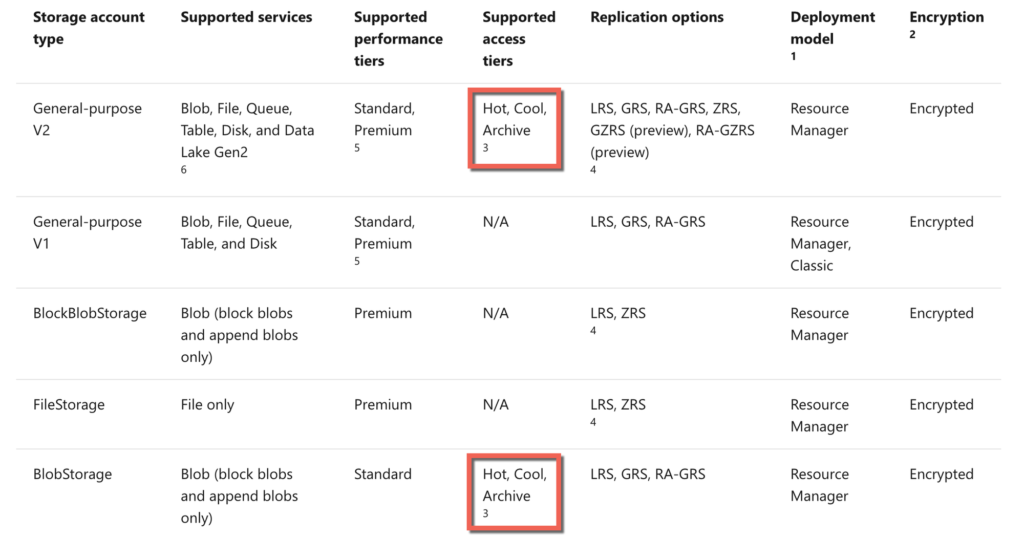The image size is (1024, 539).
Task: Select the highlighted Hot, Cool, Archive box for General-purpose V2
Action: pyautogui.click(x=515, y=129)
